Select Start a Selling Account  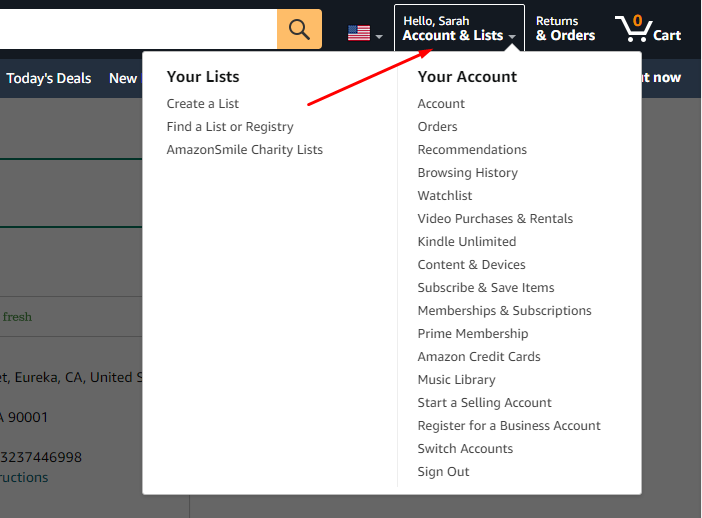pyautogui.click(x=484, y=402)
